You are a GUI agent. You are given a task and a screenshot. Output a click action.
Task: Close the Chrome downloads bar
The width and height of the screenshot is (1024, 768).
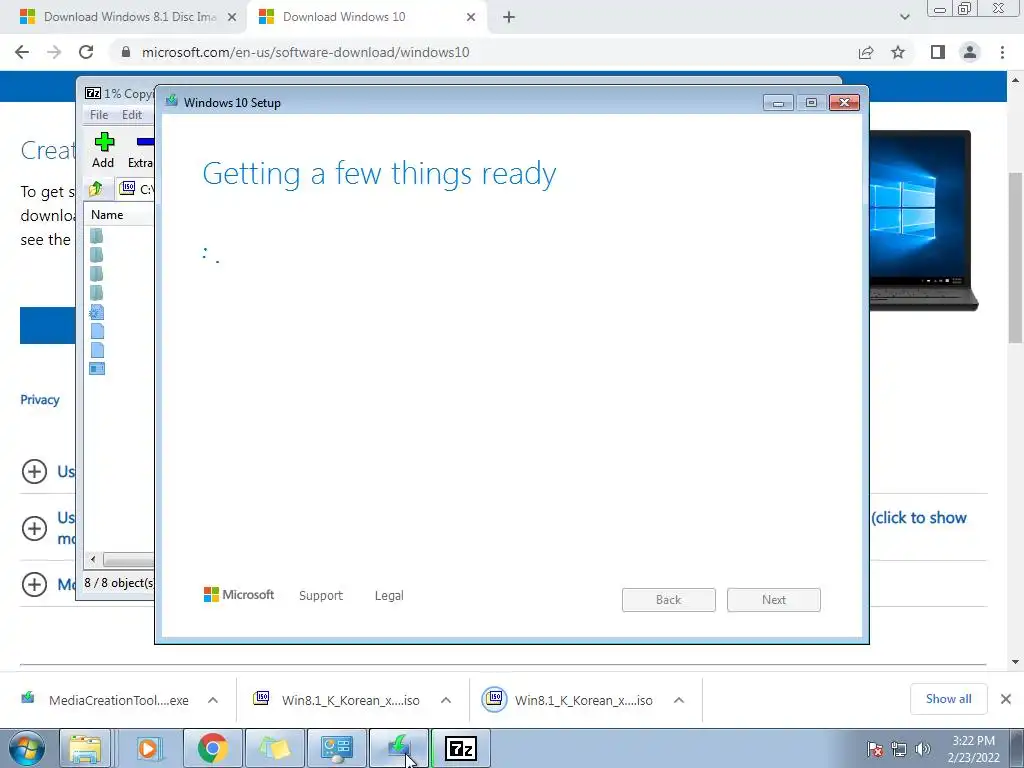click(1006, 699)
